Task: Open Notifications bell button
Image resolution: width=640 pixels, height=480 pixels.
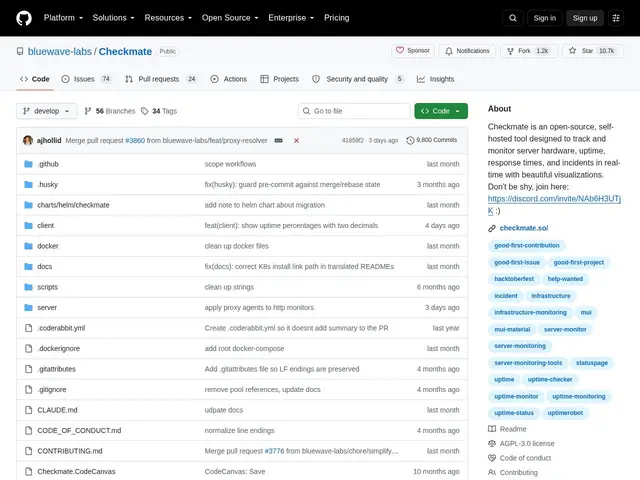Action: [467, 51]
